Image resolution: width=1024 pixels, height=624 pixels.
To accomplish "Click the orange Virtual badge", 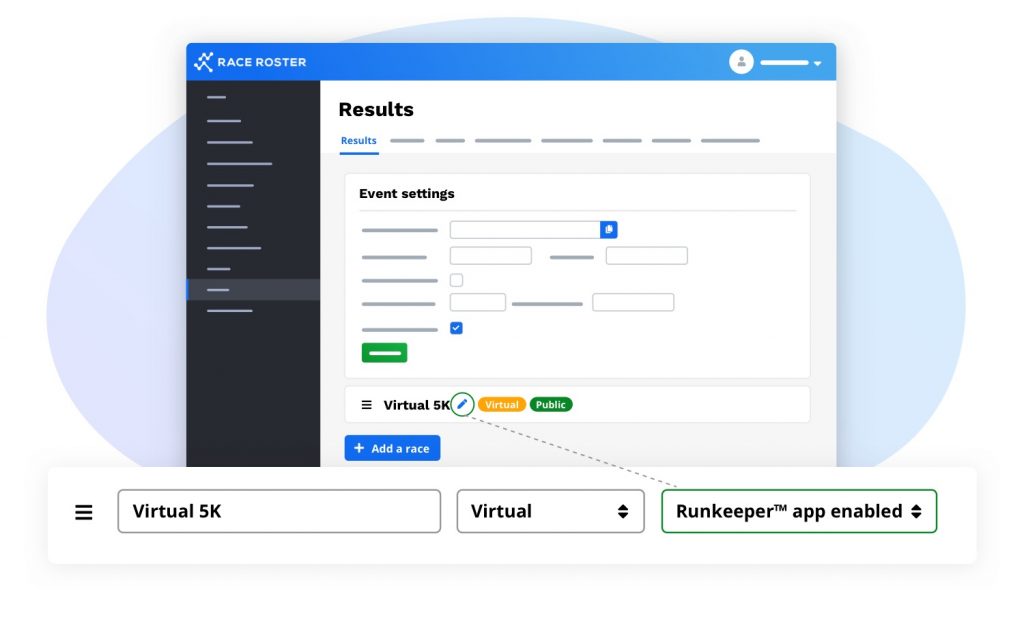I will (x=501, y=405).
